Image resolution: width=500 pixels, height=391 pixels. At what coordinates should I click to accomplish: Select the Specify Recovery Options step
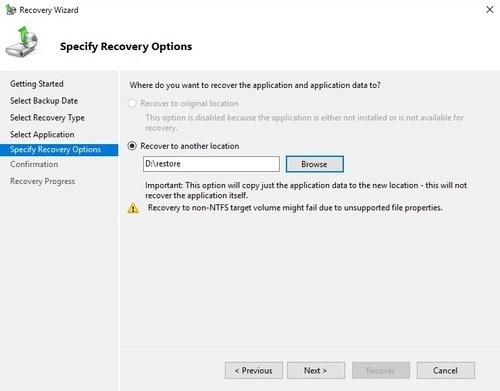click(59, 150)
